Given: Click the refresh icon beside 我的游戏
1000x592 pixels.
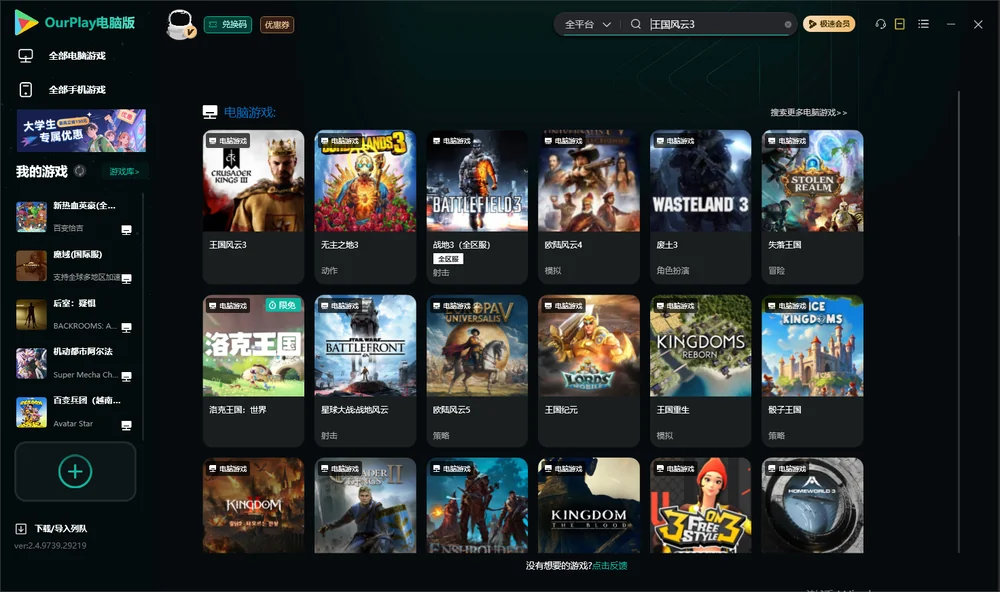Looking at the screenshot, I should point(80,171).
